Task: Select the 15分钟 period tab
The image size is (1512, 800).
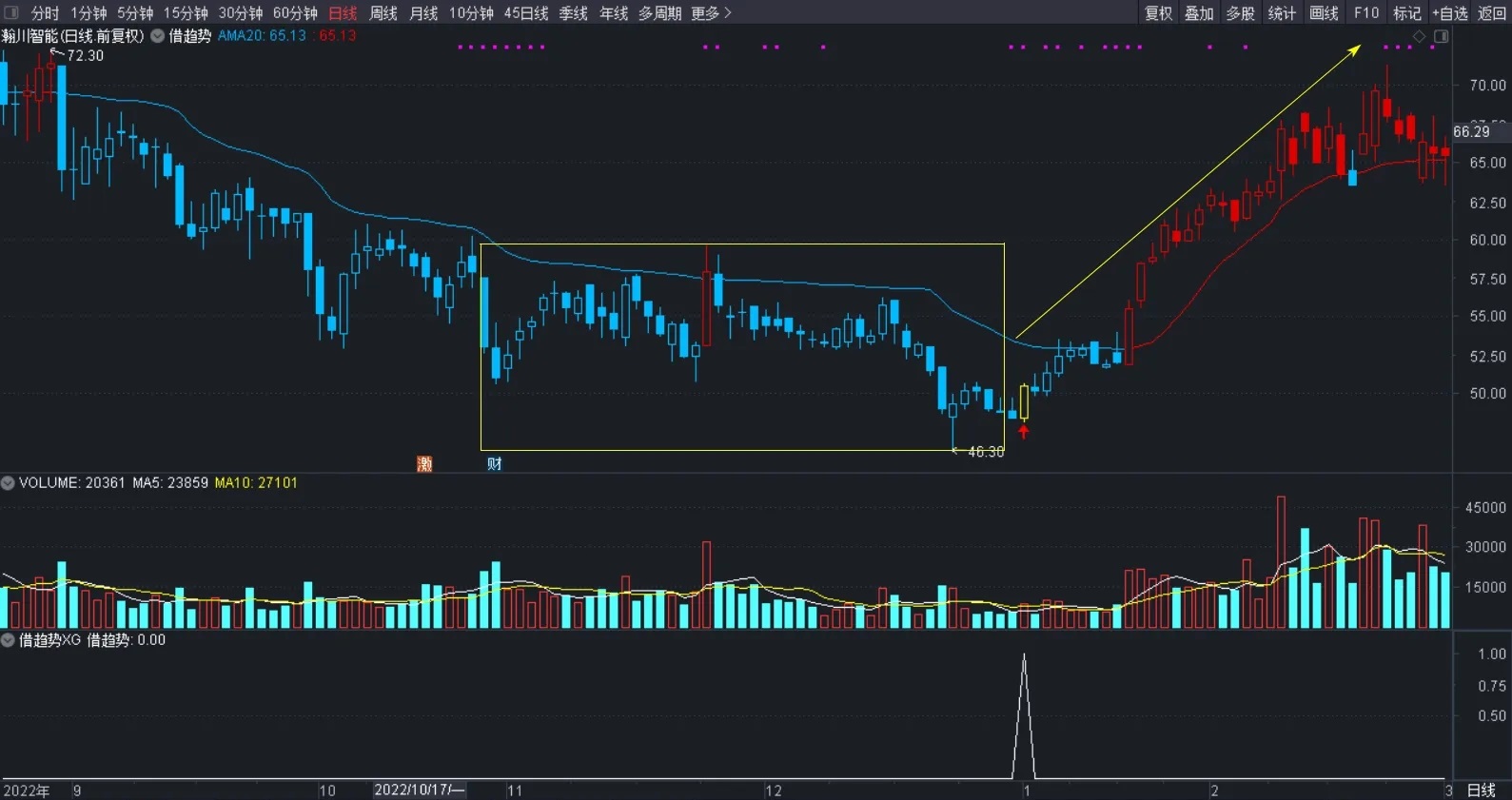Action: point(186,13)
